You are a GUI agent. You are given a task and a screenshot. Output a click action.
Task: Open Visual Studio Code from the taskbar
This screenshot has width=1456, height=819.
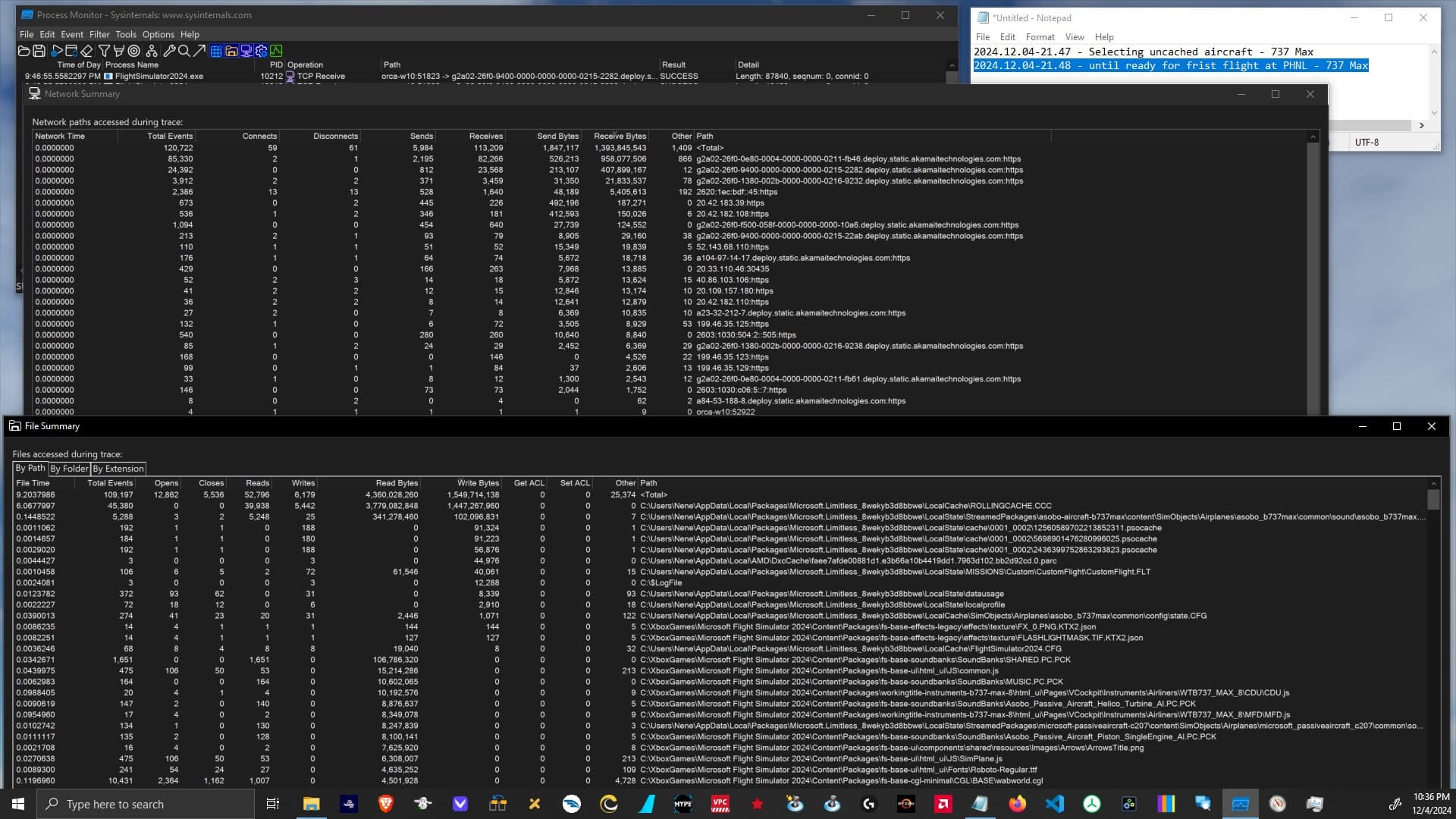[1054, 804]
